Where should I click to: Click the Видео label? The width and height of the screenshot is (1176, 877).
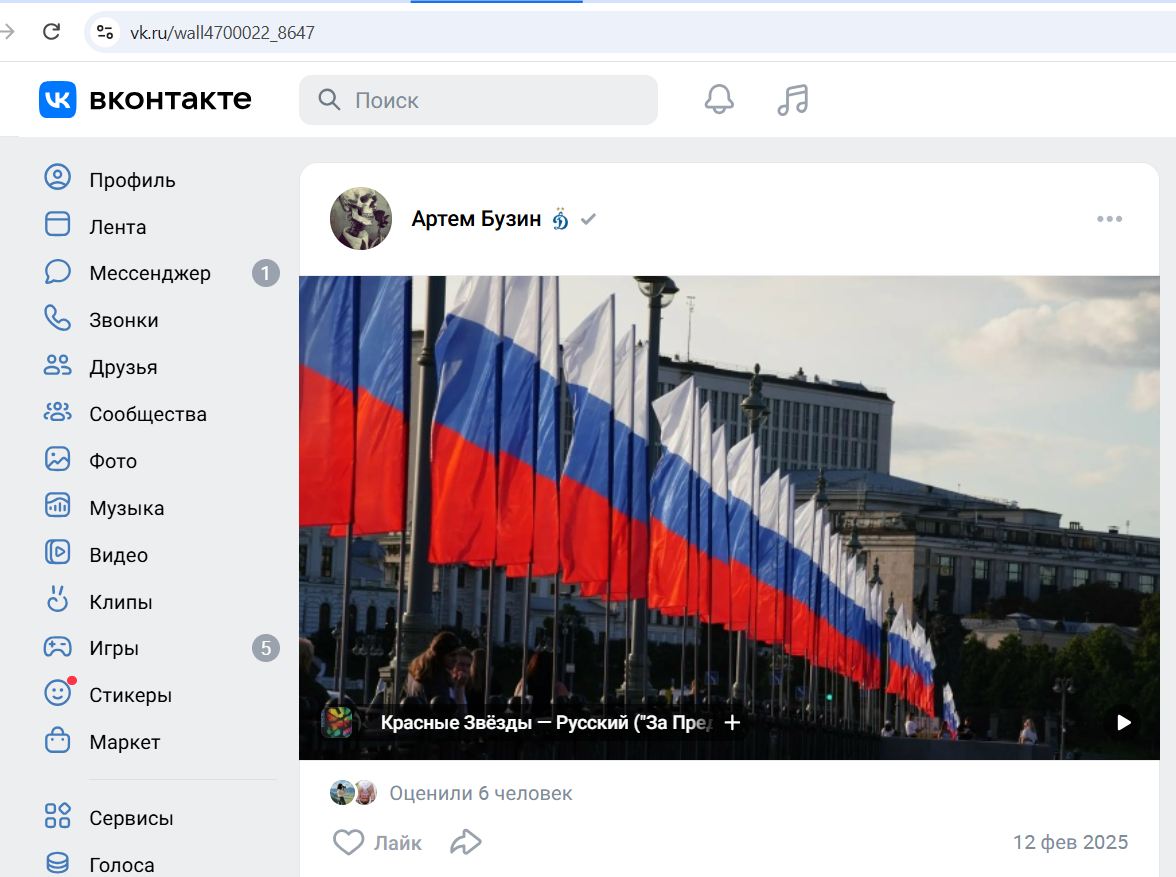[118, 555]
